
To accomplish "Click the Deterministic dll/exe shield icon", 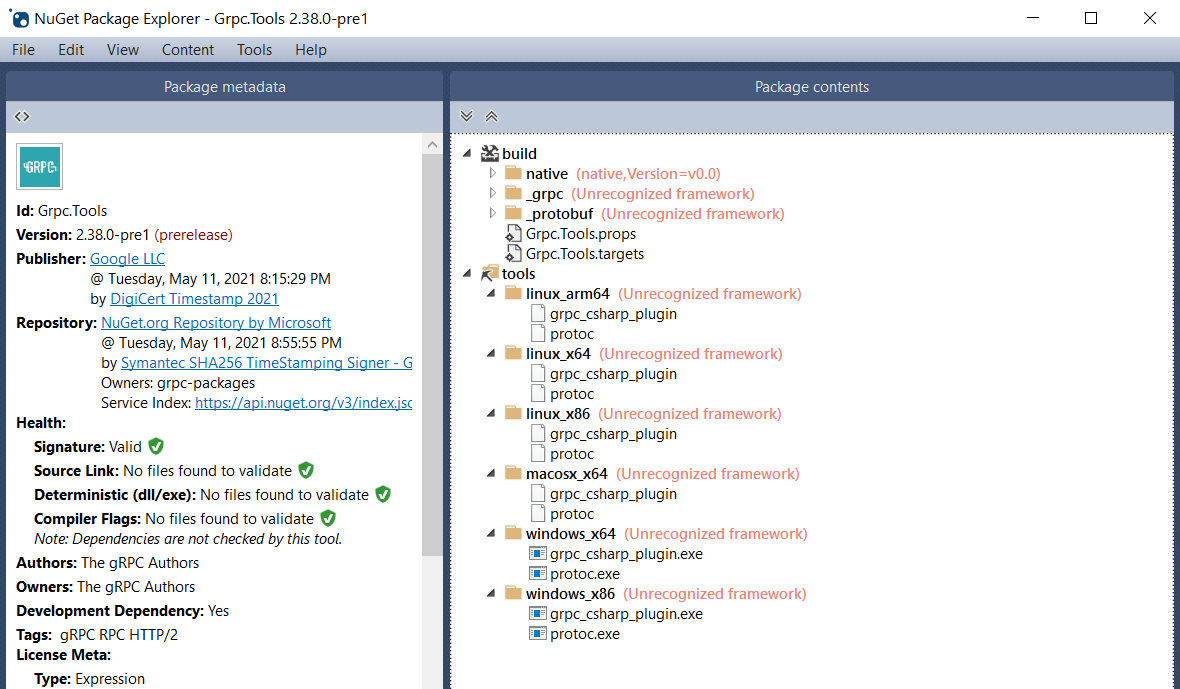I will click(382, 494).
